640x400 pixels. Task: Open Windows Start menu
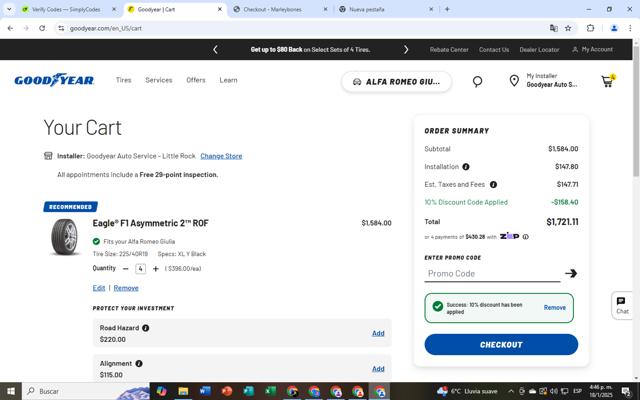pos(11,391)
